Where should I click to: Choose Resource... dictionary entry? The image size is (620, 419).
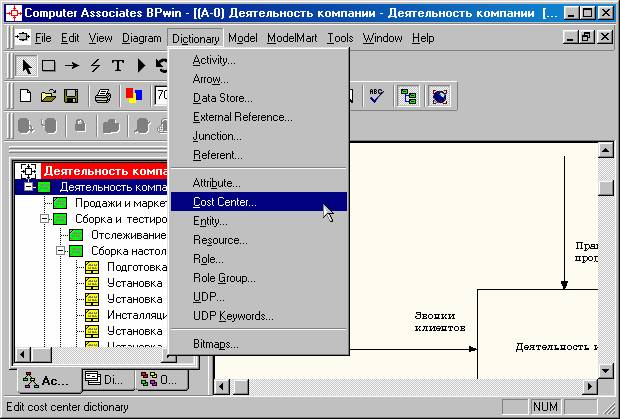point(259,240)
